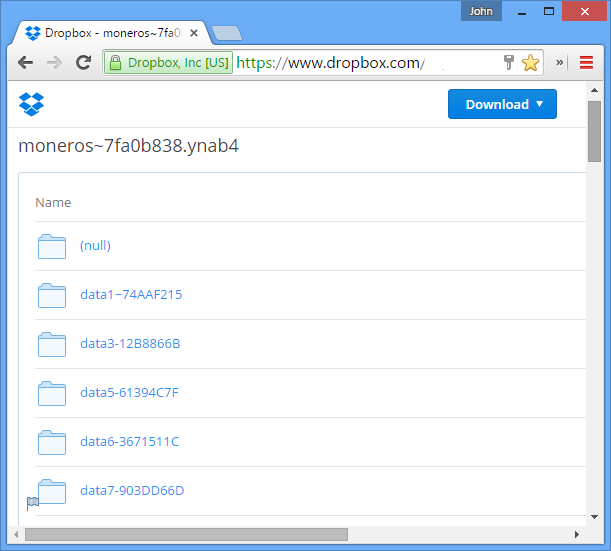The image size is (611, 551).
Task: Click the Dropbox favicon on the tab
Action: pyautogui.click(x=33, y=33)
